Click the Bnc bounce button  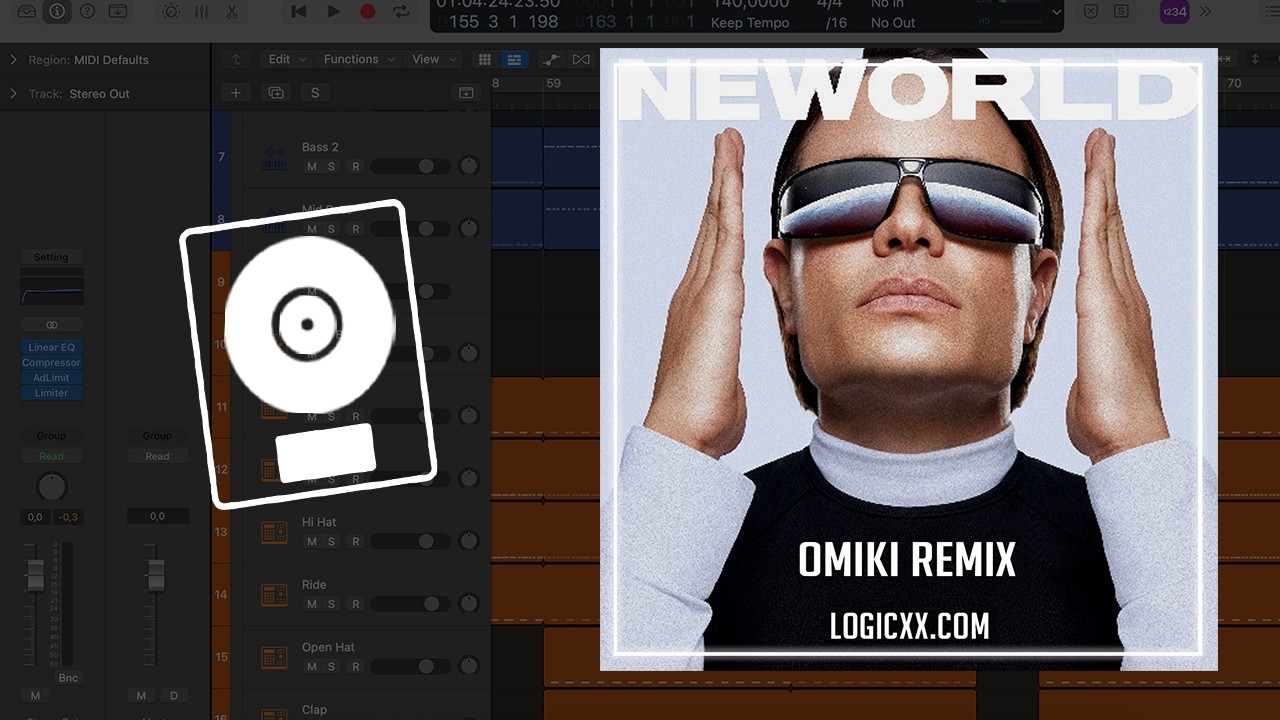point(68,678)
